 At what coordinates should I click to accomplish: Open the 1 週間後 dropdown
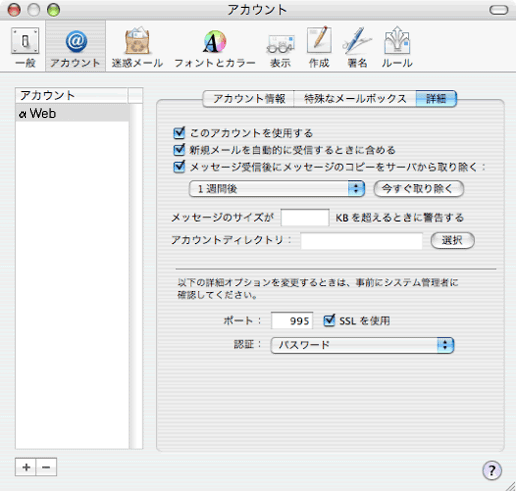point(277,189)
